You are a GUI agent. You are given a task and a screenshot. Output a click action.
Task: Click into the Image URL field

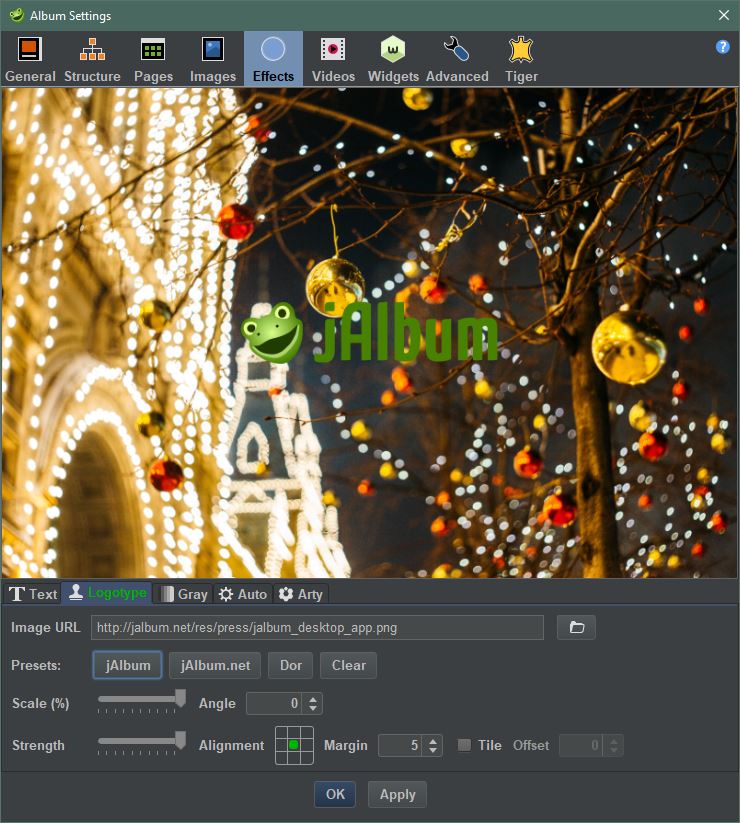317,627
